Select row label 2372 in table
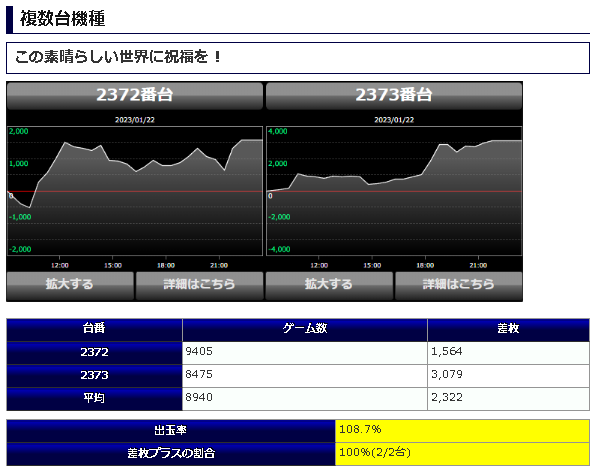The image size is (596, 471). [94, 353]
